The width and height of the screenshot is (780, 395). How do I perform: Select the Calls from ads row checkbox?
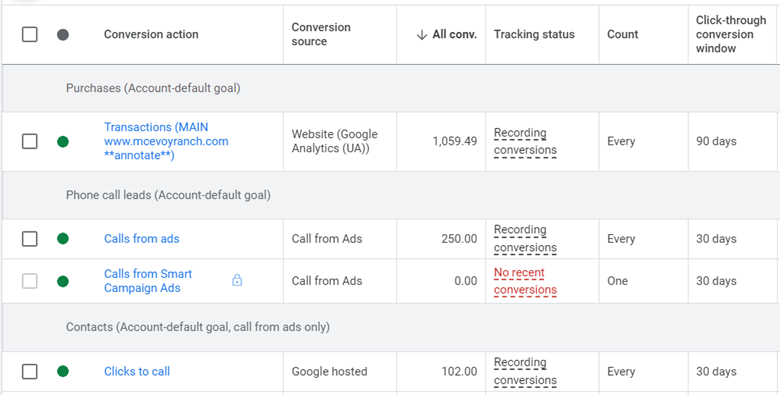[30, 239]
